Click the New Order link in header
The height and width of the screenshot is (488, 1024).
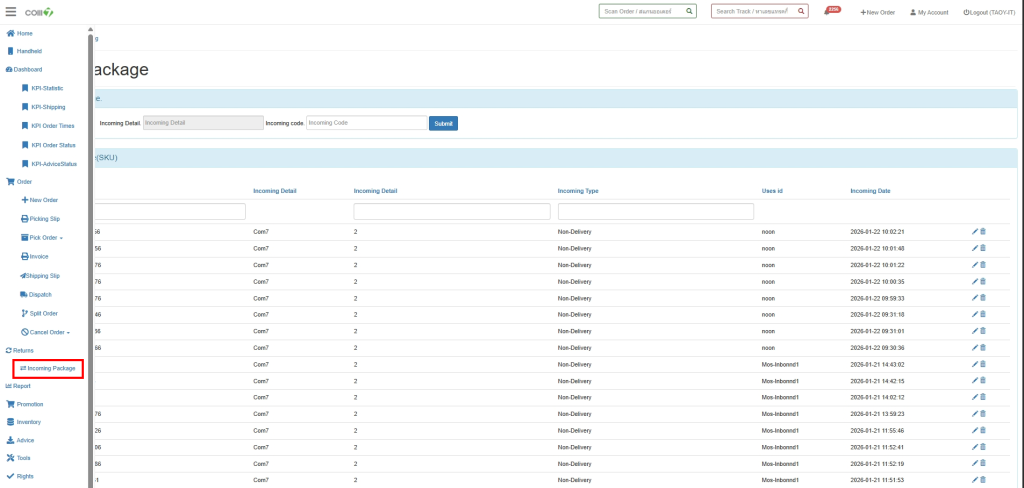[x=877, y=12]
